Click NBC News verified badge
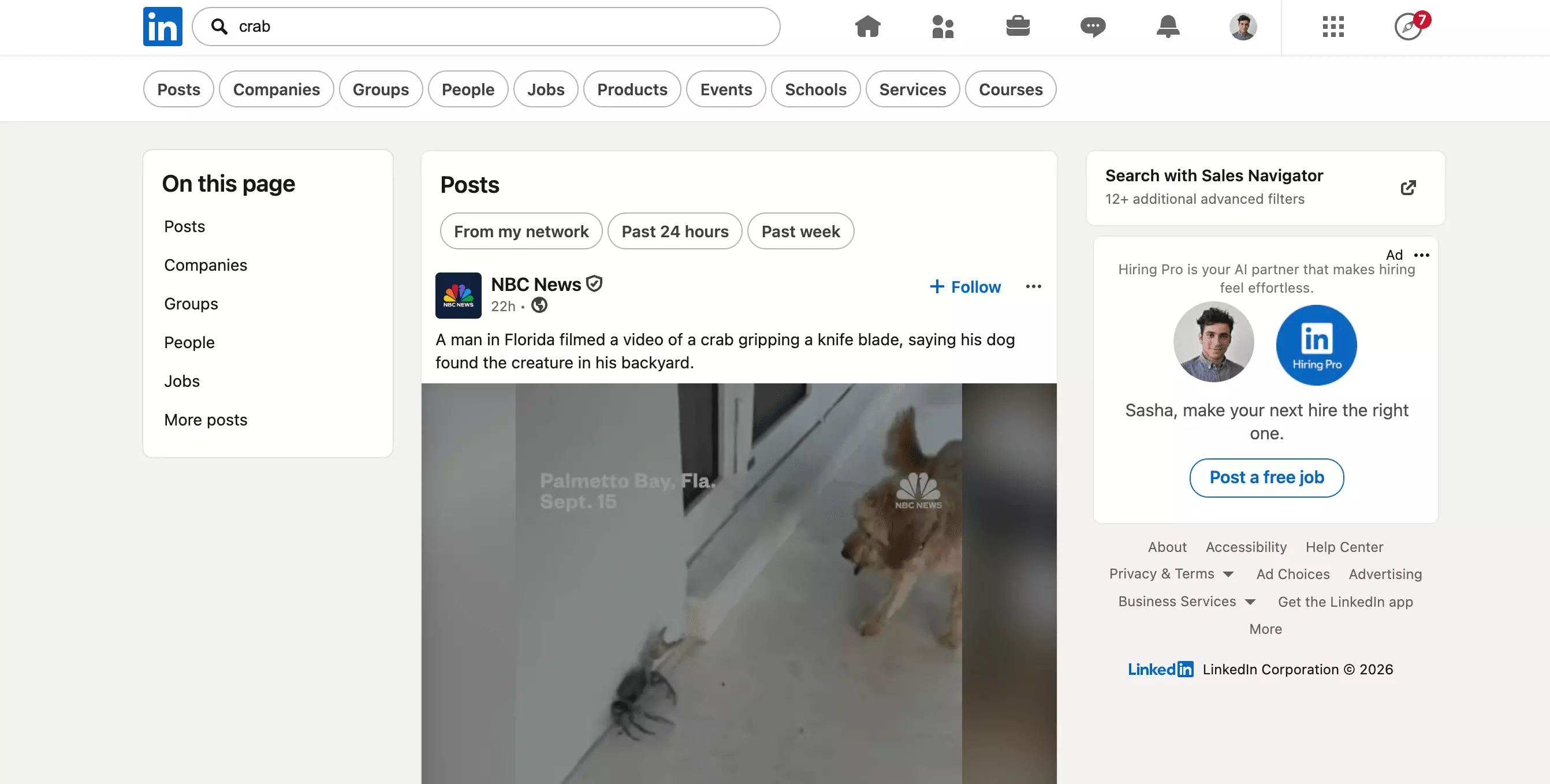This screenshot has height=784, width=1550. click(x=594, y=283)
